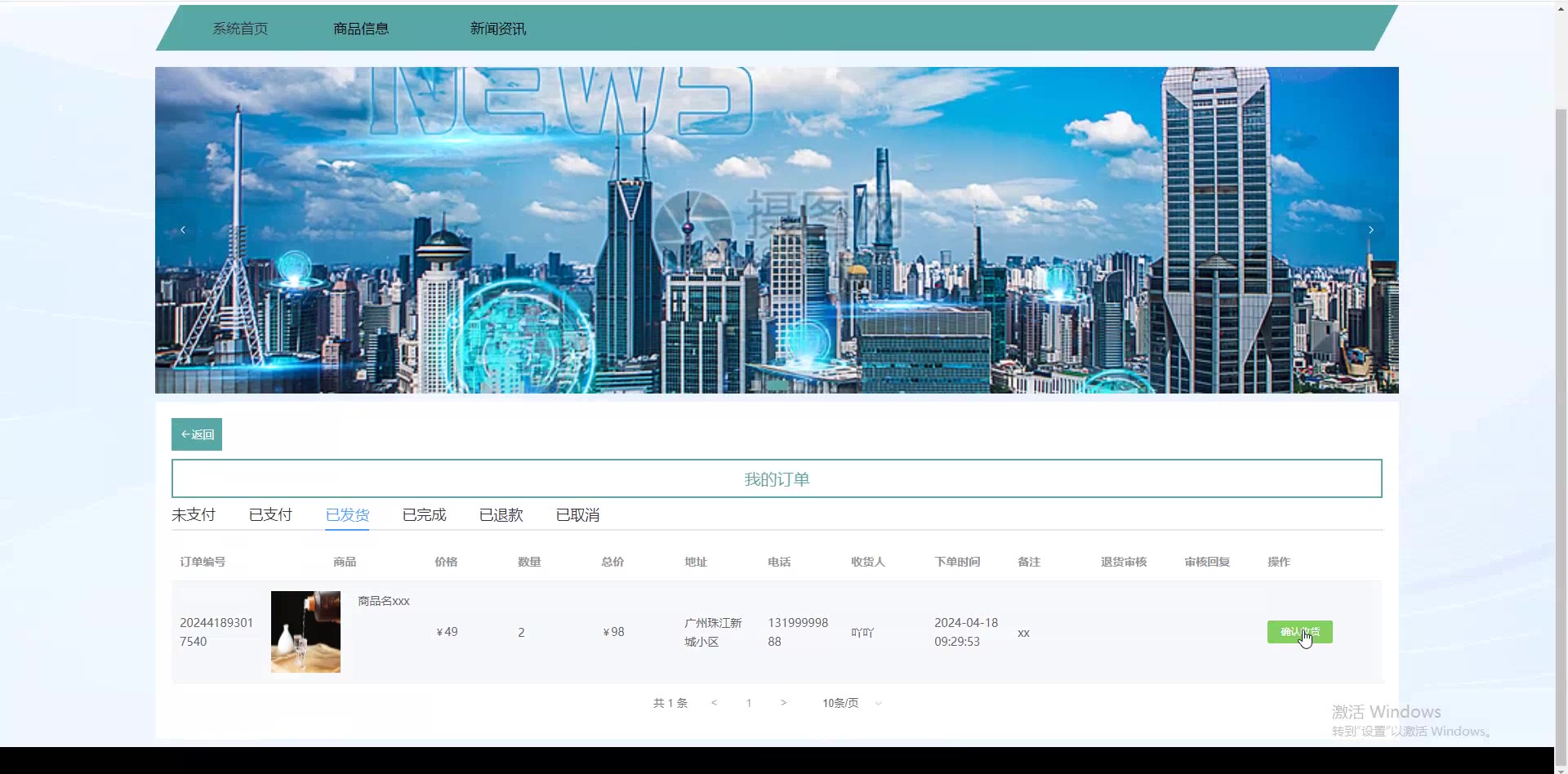The image size is (1568, 774).
Task: Open the 10条/页 page size dropdown
Action: 852,703
